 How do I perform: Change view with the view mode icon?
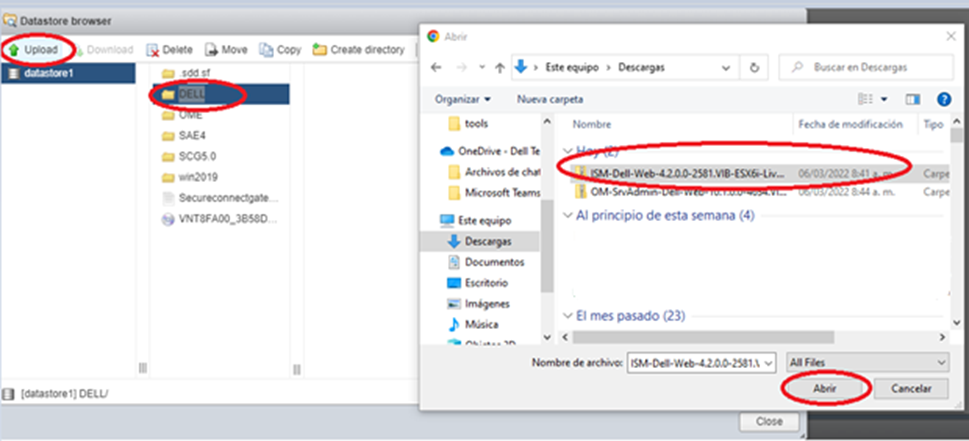tap(865, 99)
